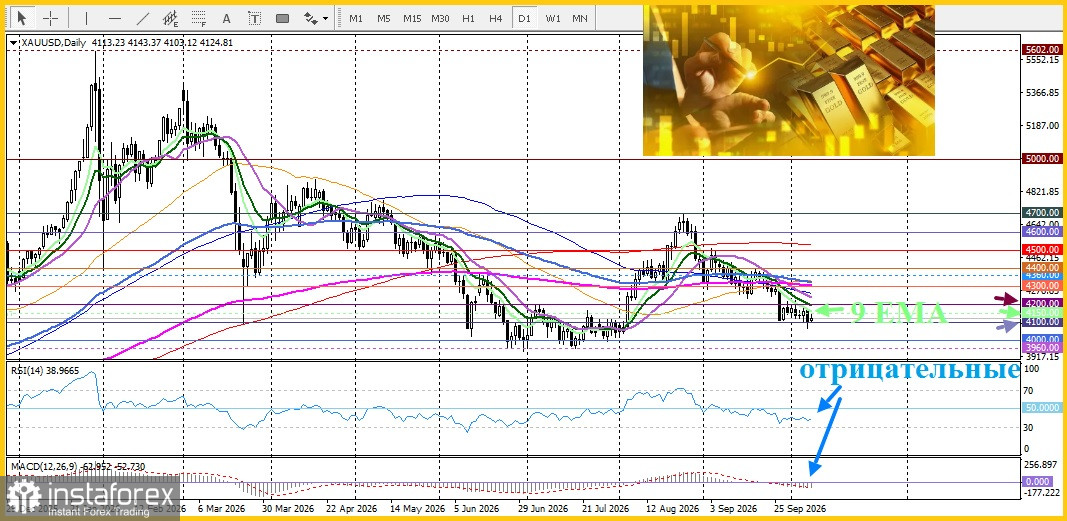Viewport: 1067px width, 521px height.
Task: Click the gold bars image thumbnail
Action: point(789,80)
